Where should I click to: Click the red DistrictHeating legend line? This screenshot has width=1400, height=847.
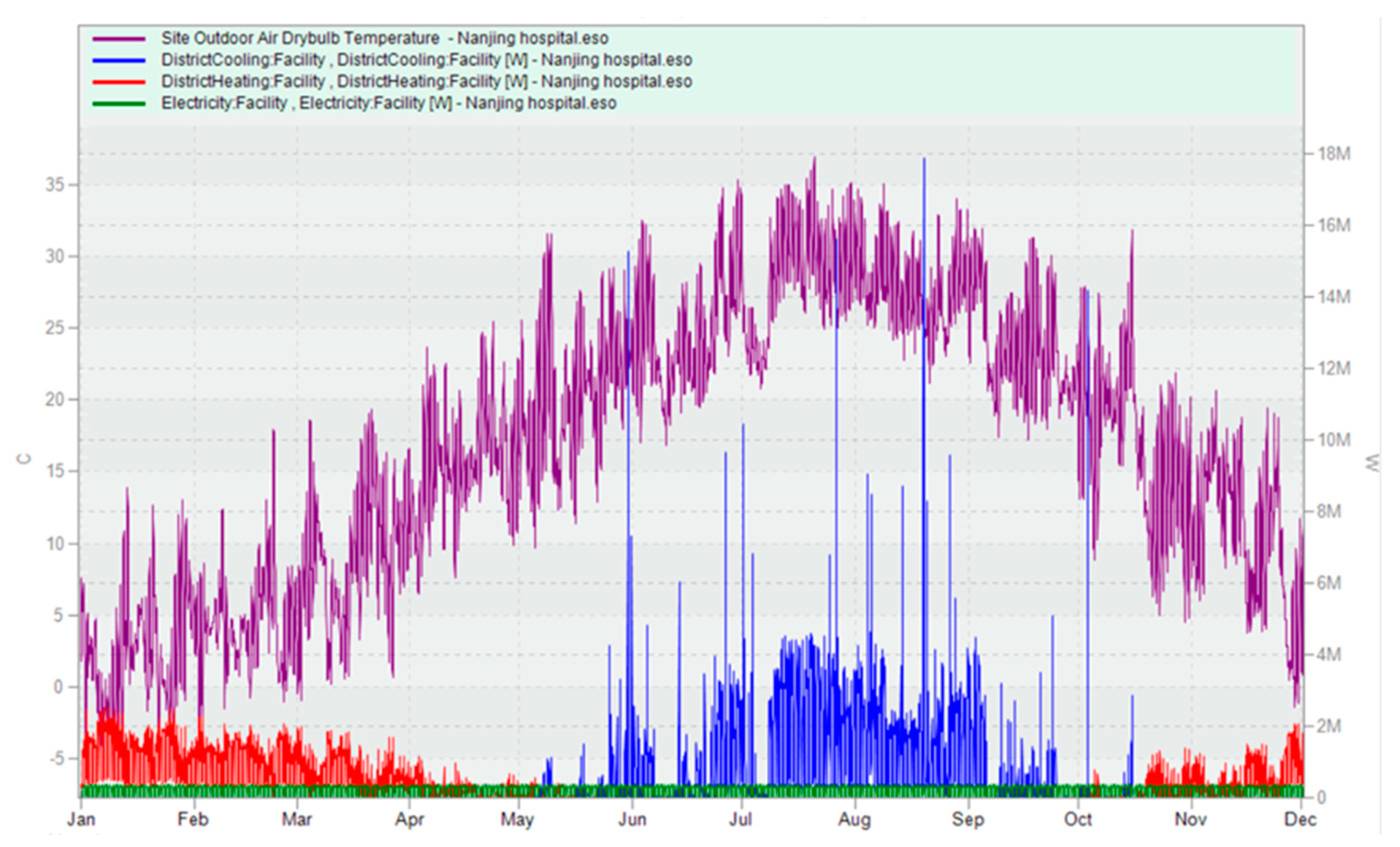pos(119,82)
